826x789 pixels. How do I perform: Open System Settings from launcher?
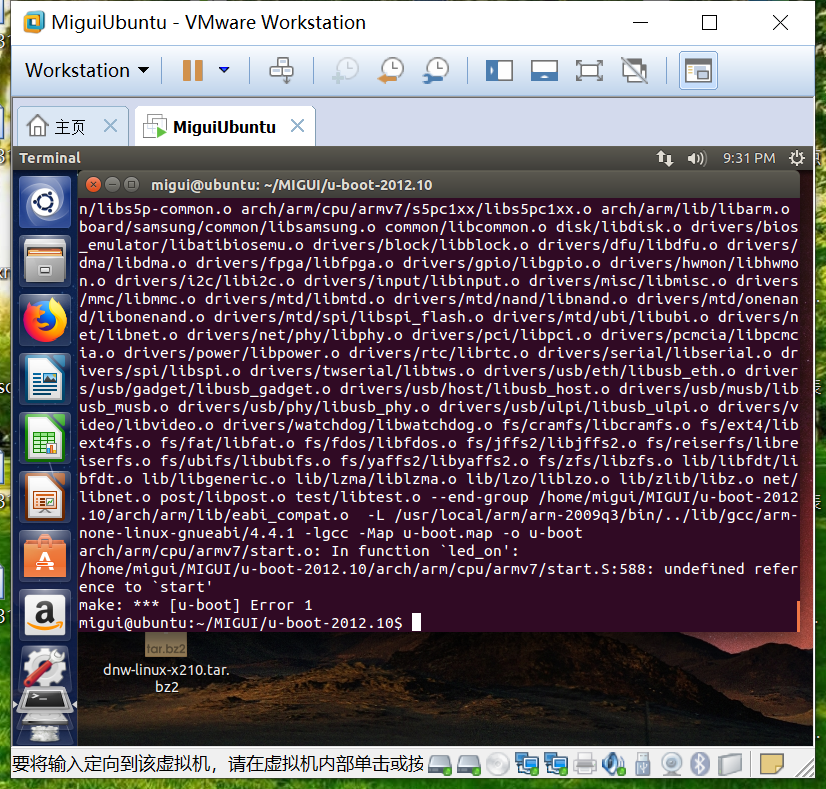click(45, 667)
